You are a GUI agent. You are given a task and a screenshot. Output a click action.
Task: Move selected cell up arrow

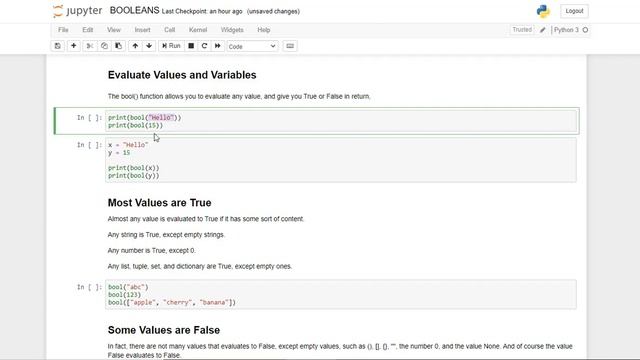pyautogui.click(x=135, y=46)
